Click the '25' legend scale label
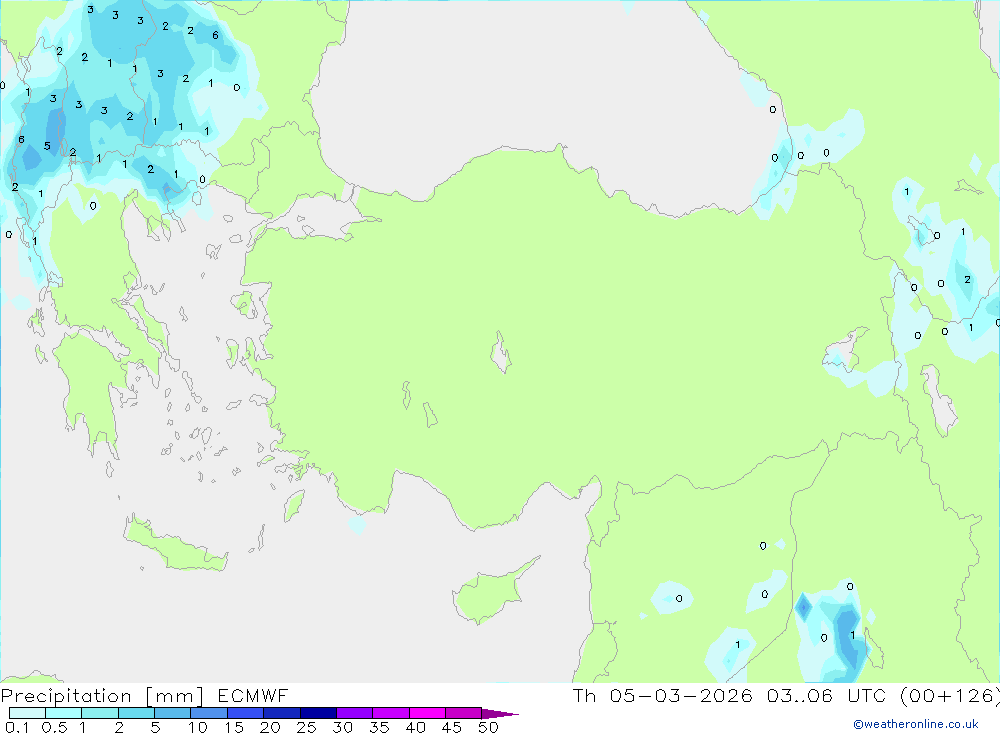This screenshot has width=1000, height=733. click(307, 727)
